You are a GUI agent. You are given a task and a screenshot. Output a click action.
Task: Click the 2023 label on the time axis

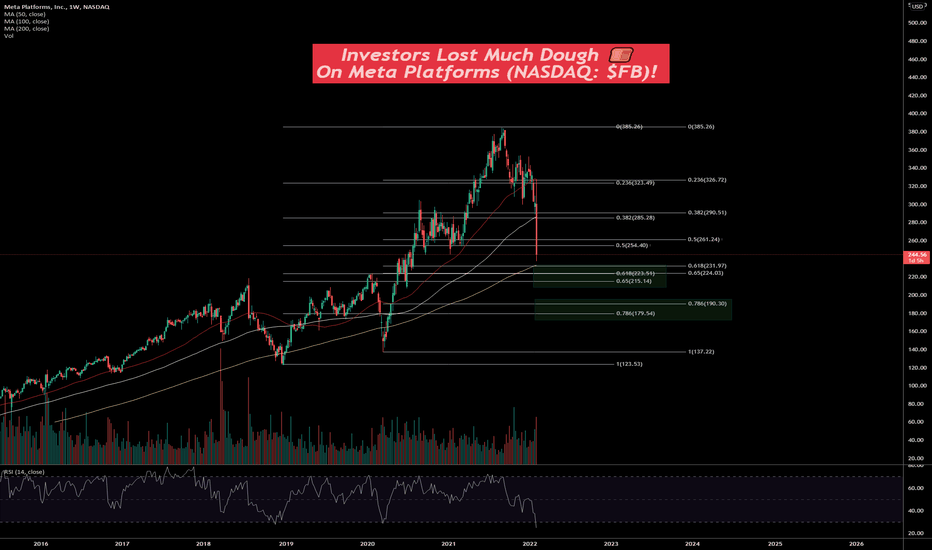611,543
